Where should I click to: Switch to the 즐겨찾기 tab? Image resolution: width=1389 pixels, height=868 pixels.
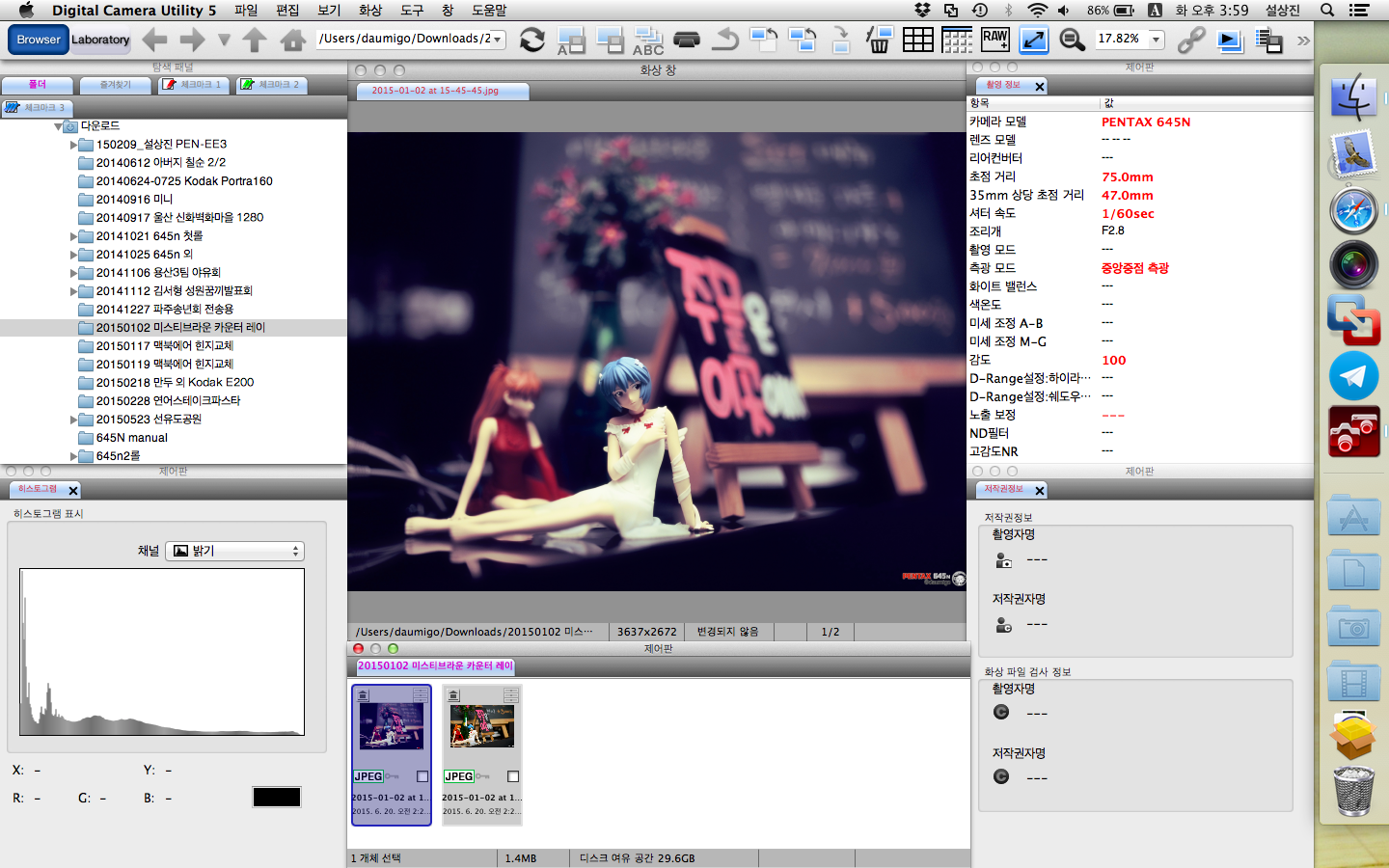(115, 85)
